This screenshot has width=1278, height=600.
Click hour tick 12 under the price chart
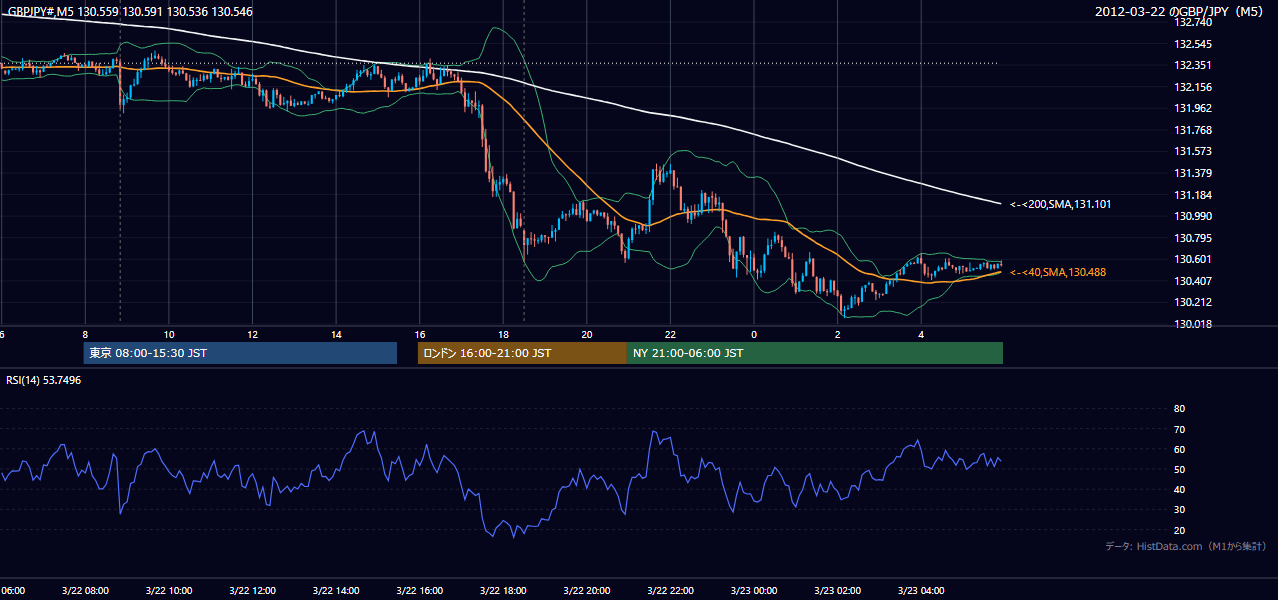(252, 334)
